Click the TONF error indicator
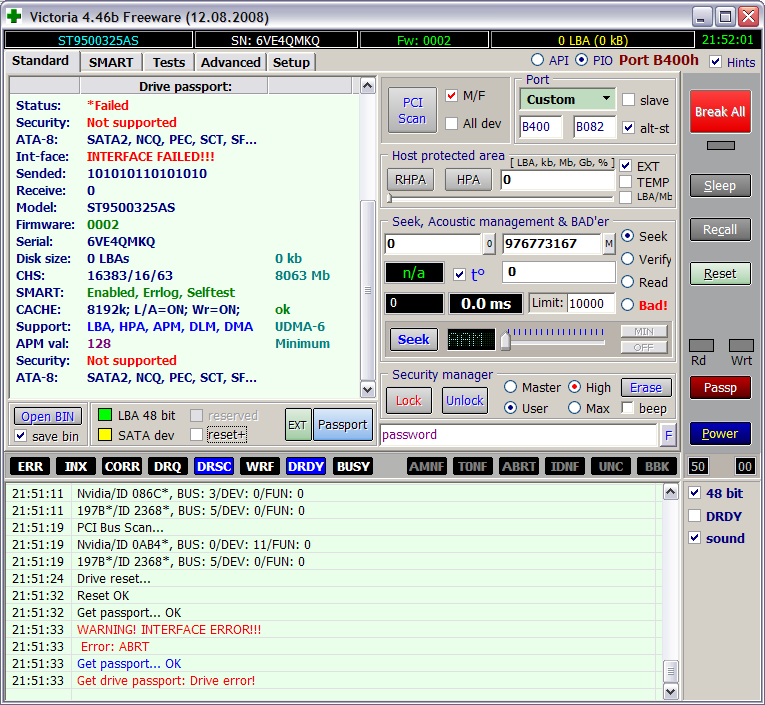765x705 pixels. [473, 466]
